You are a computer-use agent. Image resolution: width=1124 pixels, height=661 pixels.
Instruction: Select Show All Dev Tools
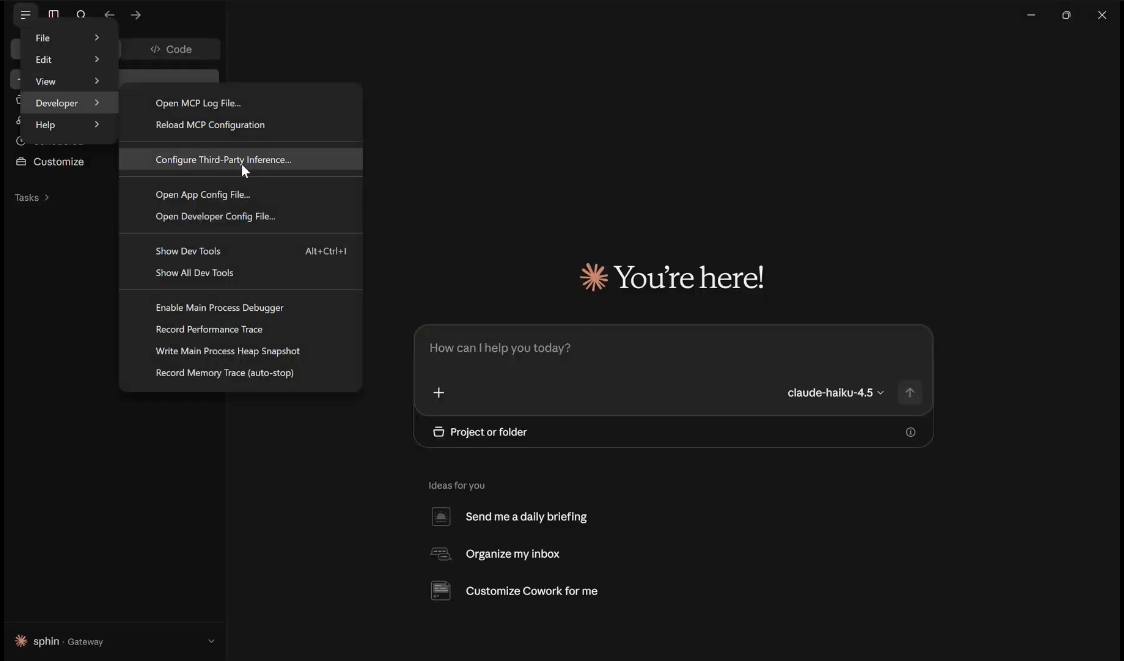tap(241, 272)
